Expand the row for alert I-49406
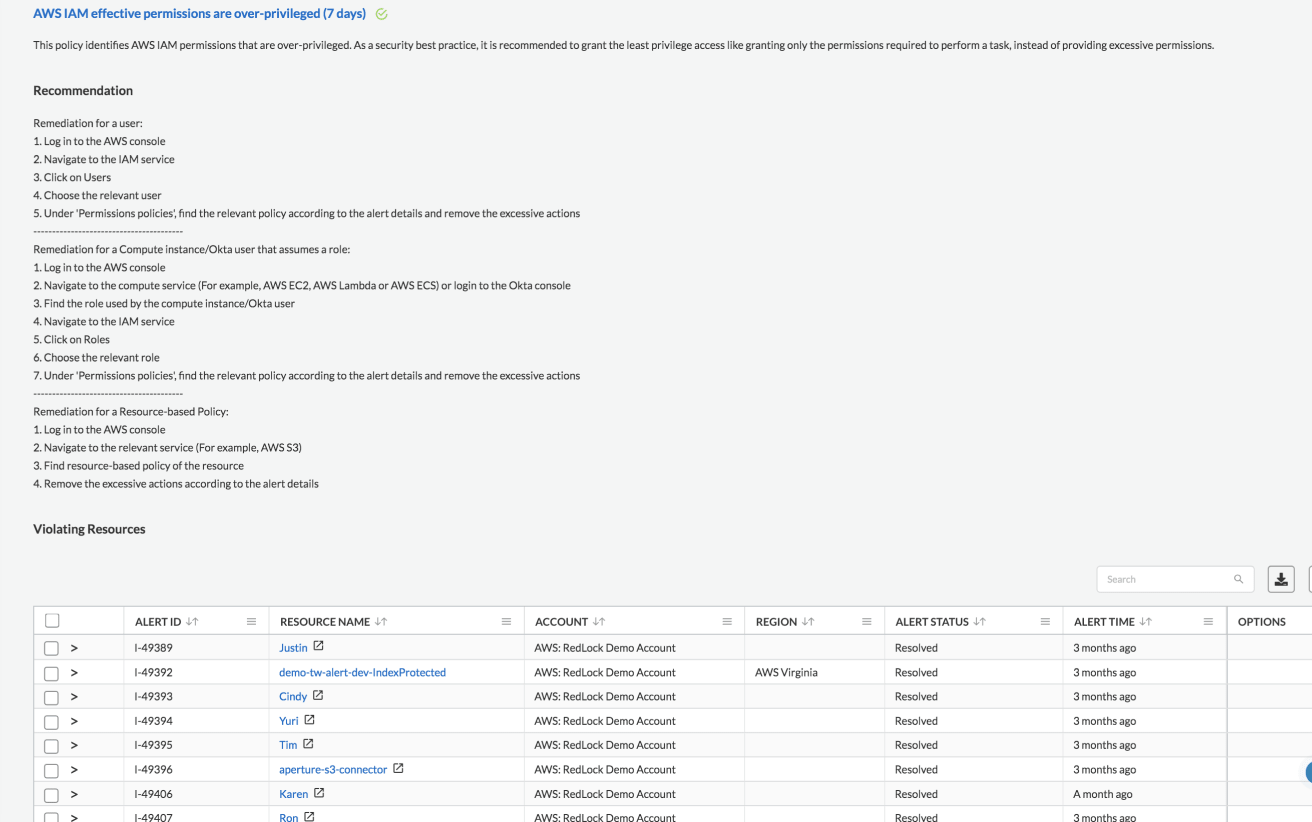The height and width of the screenshot is (822, 1312). click(74, 794)
